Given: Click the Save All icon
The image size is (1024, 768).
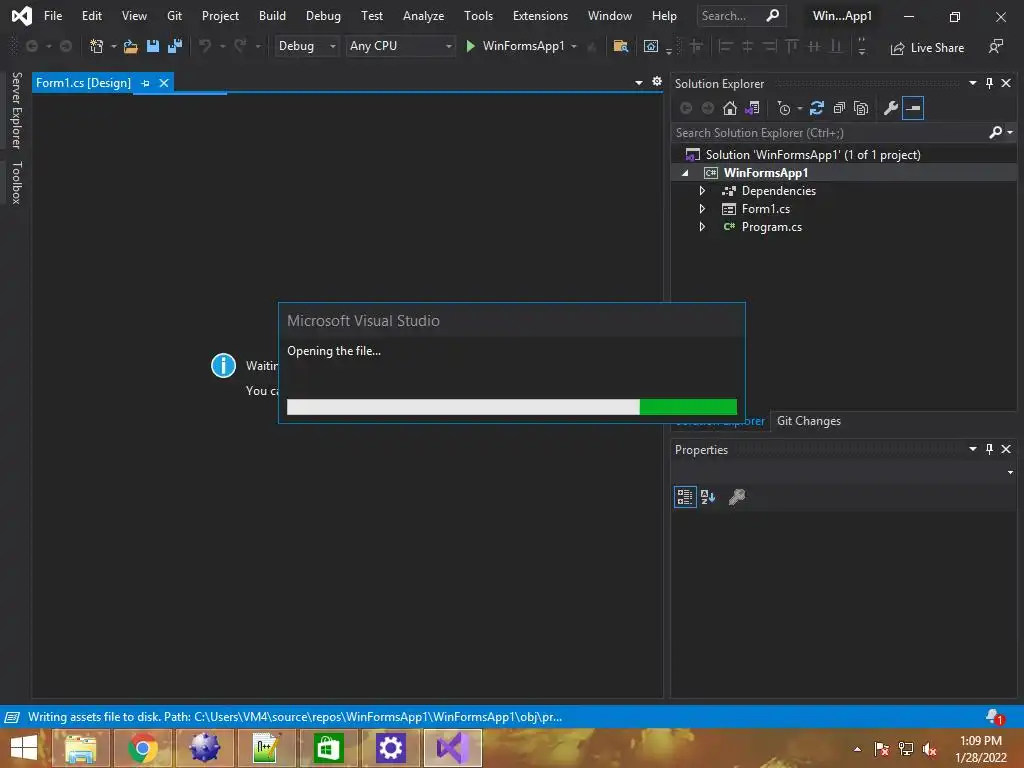Looking at the screenshot, I should coord(175,46).
